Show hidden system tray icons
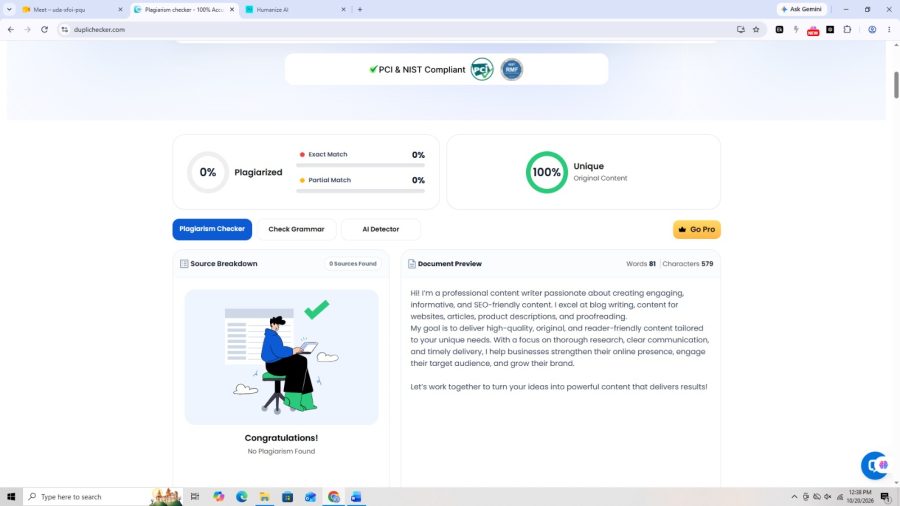 794,497
